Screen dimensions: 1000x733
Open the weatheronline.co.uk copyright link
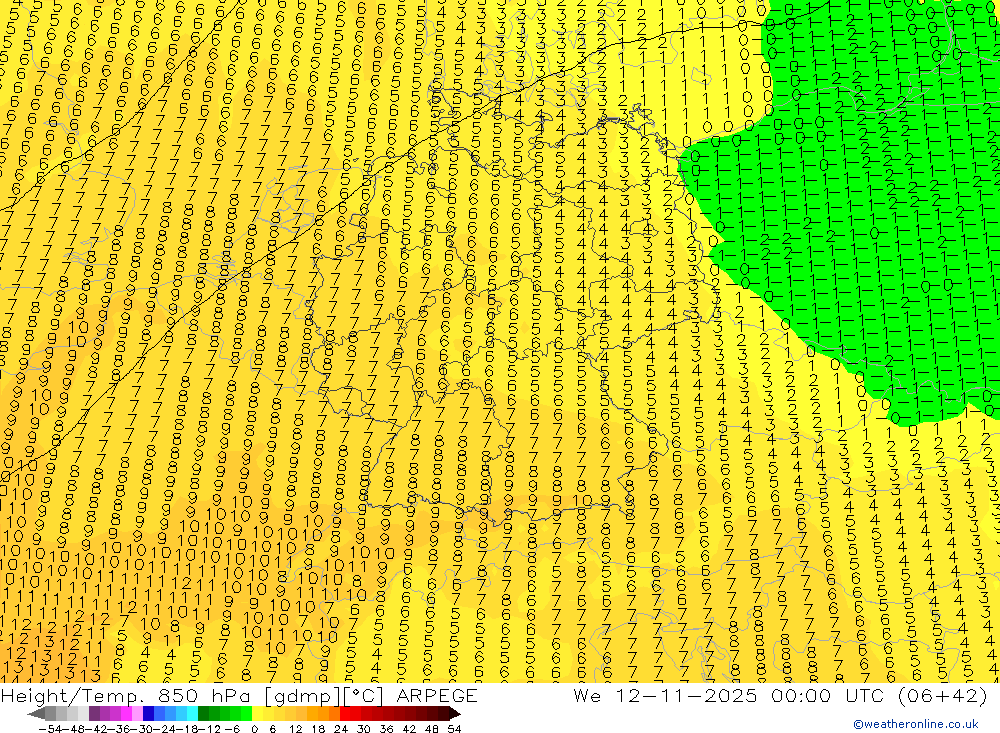pos(916,724)
